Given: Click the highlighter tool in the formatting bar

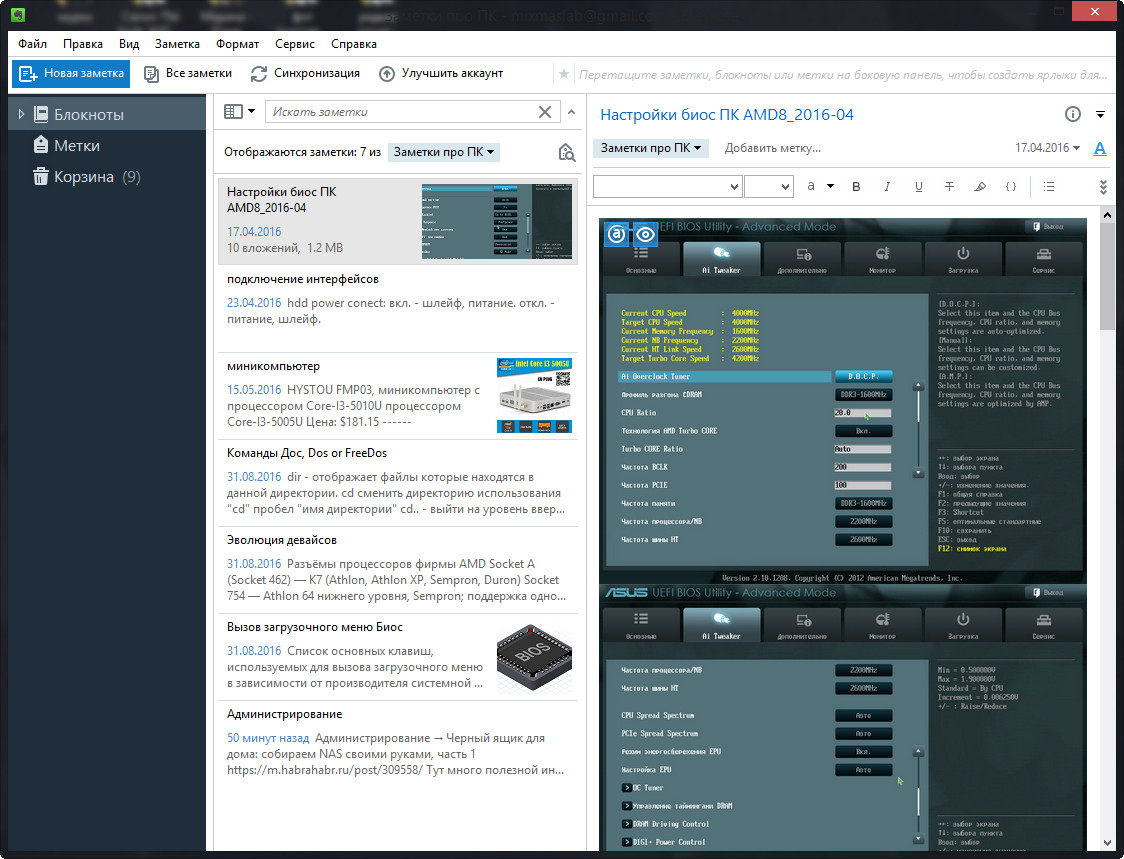Looking at the screenshot, I should pyautogui.click(x=979, y=186).
